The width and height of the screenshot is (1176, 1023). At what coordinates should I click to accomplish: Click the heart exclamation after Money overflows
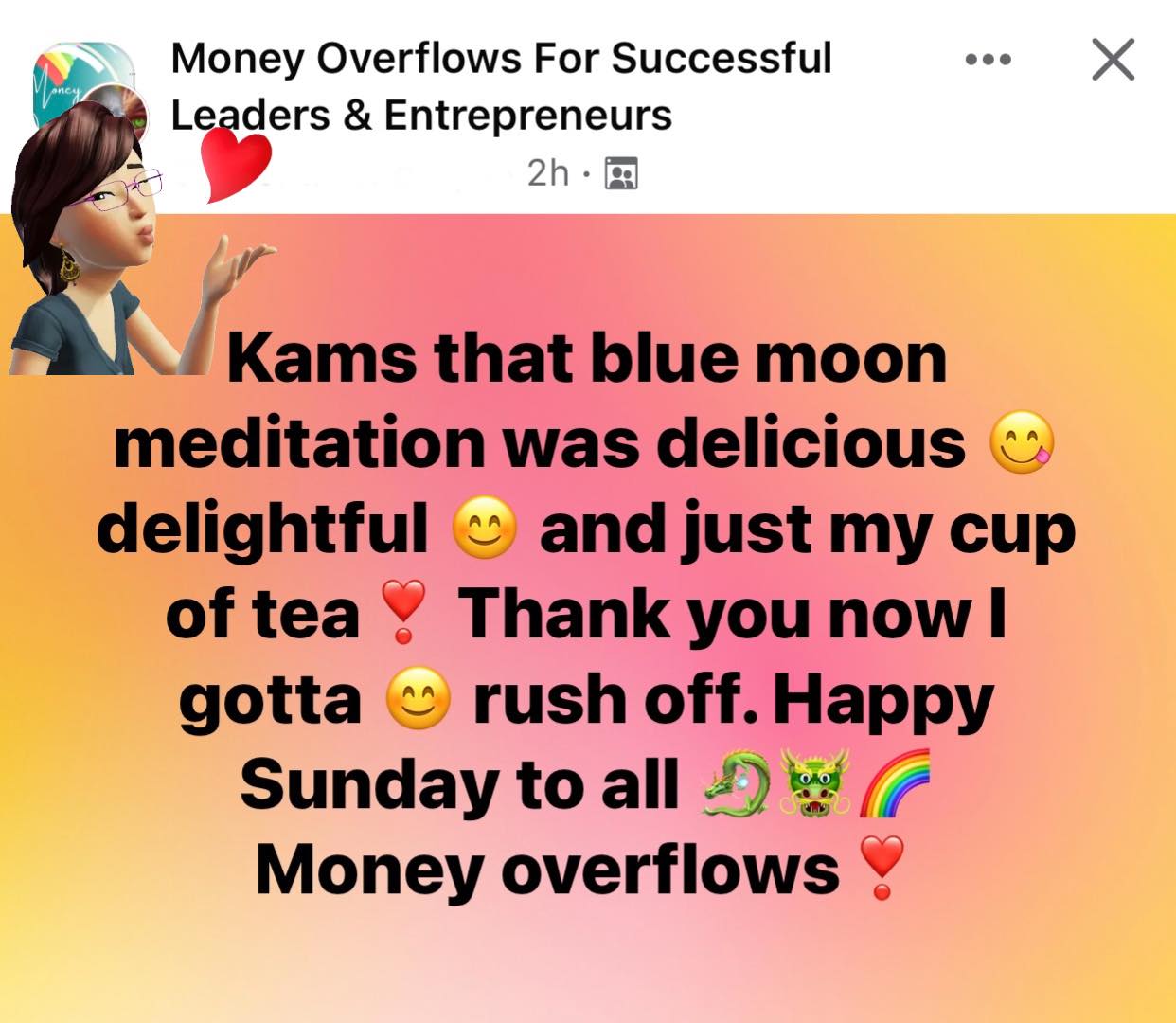pos(882,869)
